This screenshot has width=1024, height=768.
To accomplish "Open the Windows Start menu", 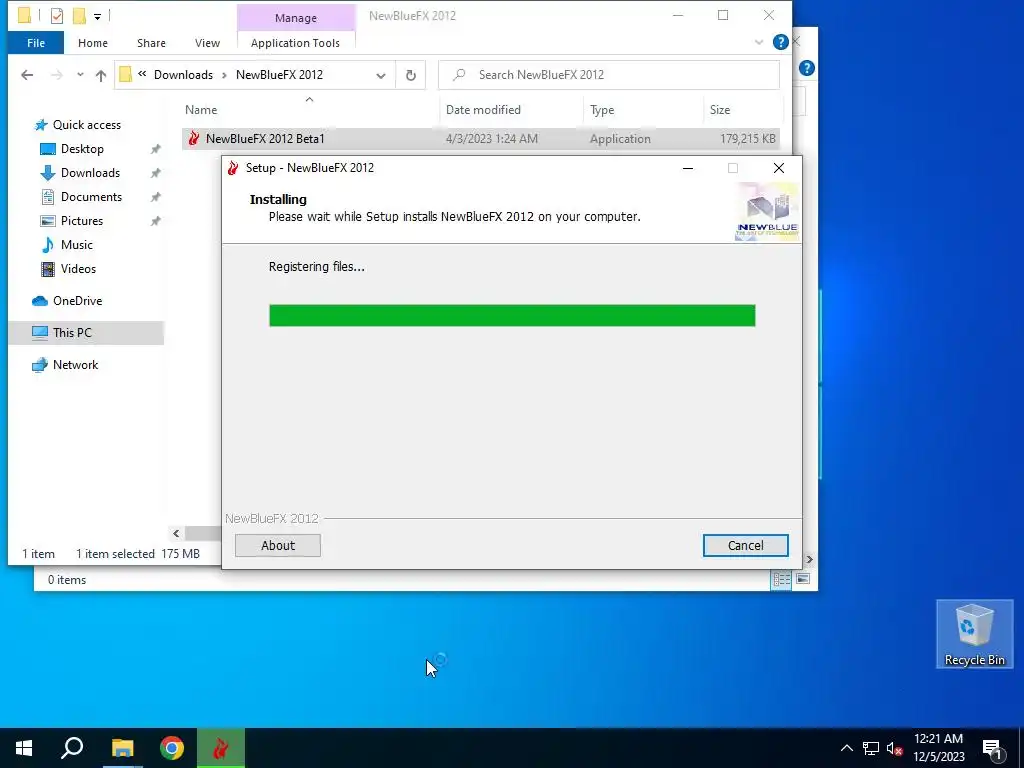I will (x=24, y=748).
